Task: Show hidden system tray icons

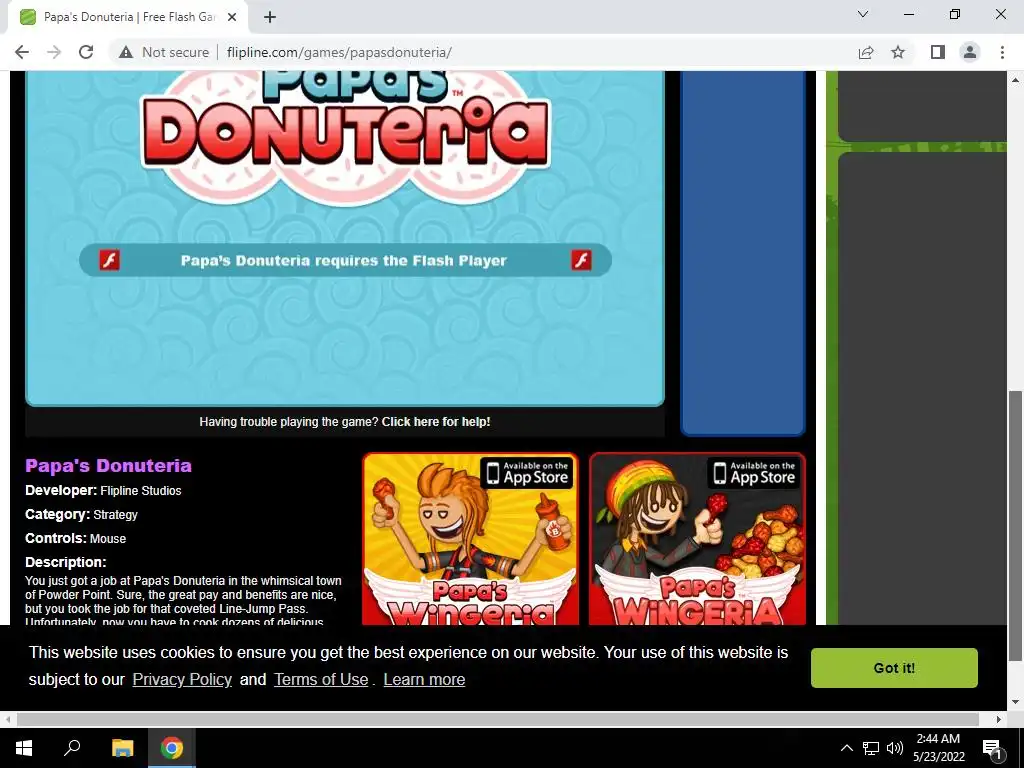Action: tap(846, 748)
